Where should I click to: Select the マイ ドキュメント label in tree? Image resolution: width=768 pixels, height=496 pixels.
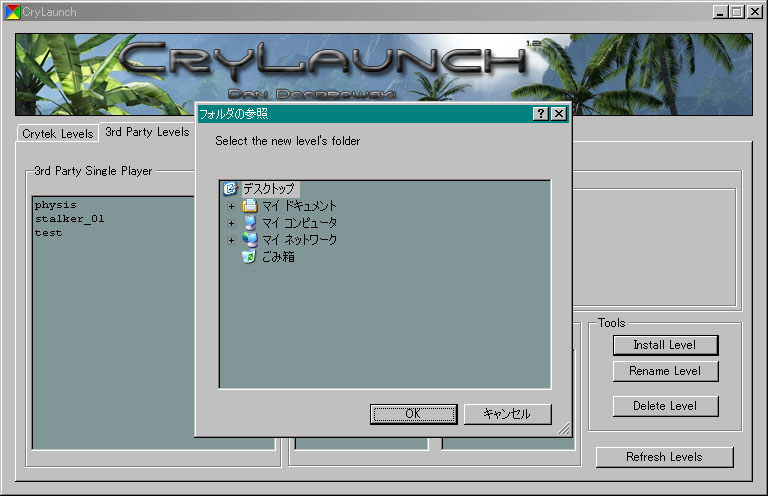pos(299,206)
